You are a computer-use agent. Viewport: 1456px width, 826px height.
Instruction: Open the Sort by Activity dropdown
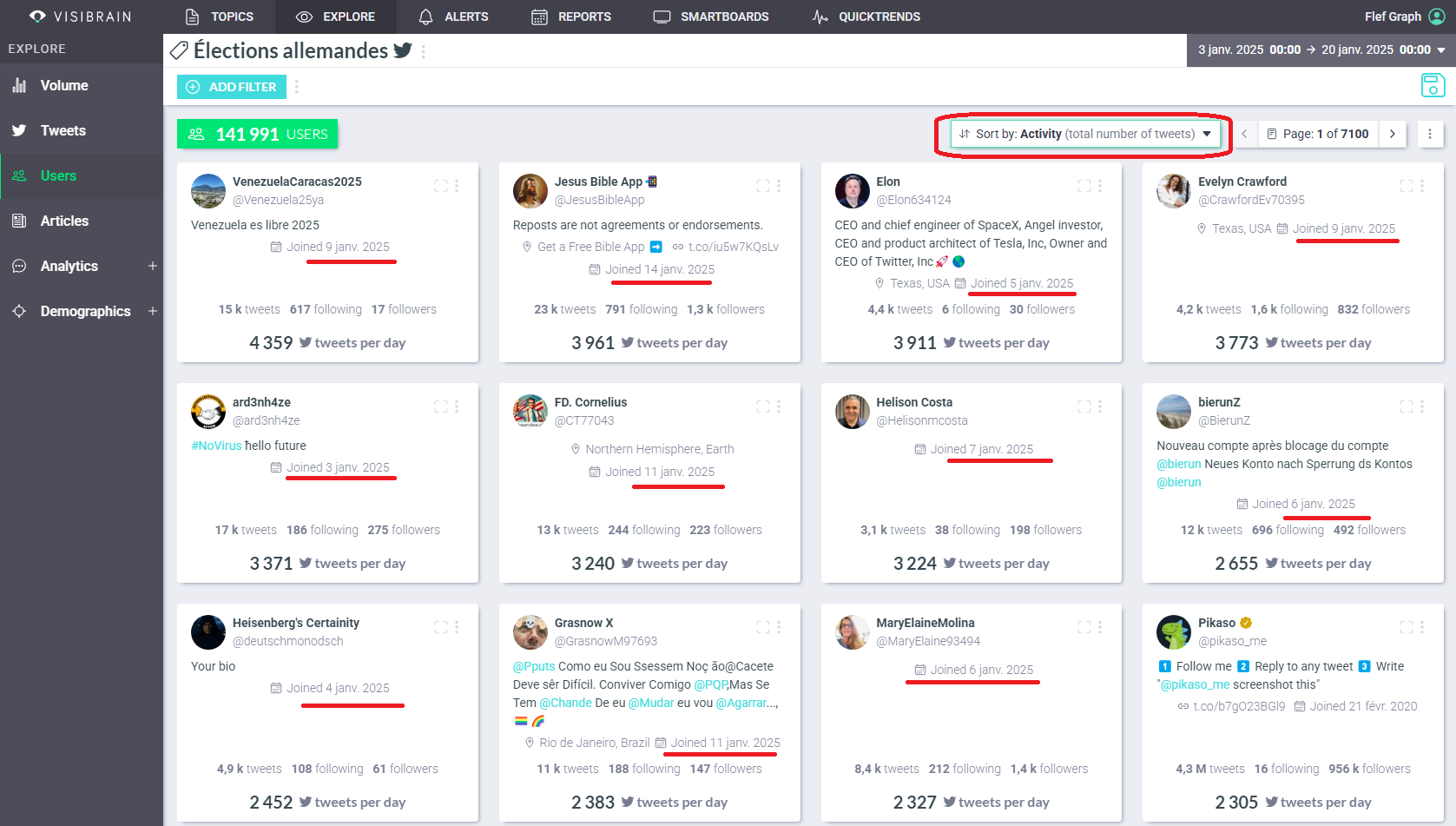click(x=1085, y=134)
